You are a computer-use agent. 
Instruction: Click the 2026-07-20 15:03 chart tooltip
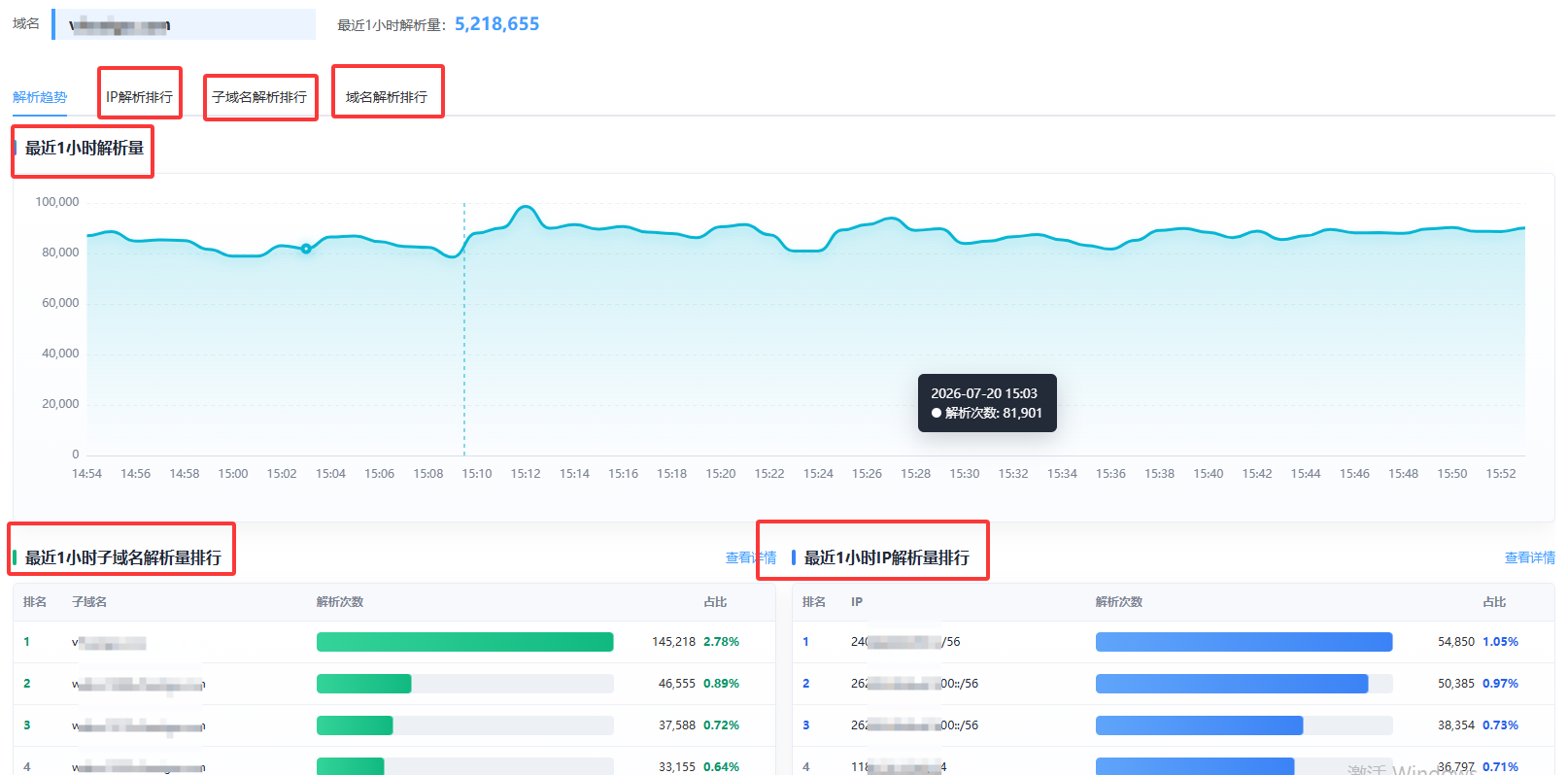987,403
